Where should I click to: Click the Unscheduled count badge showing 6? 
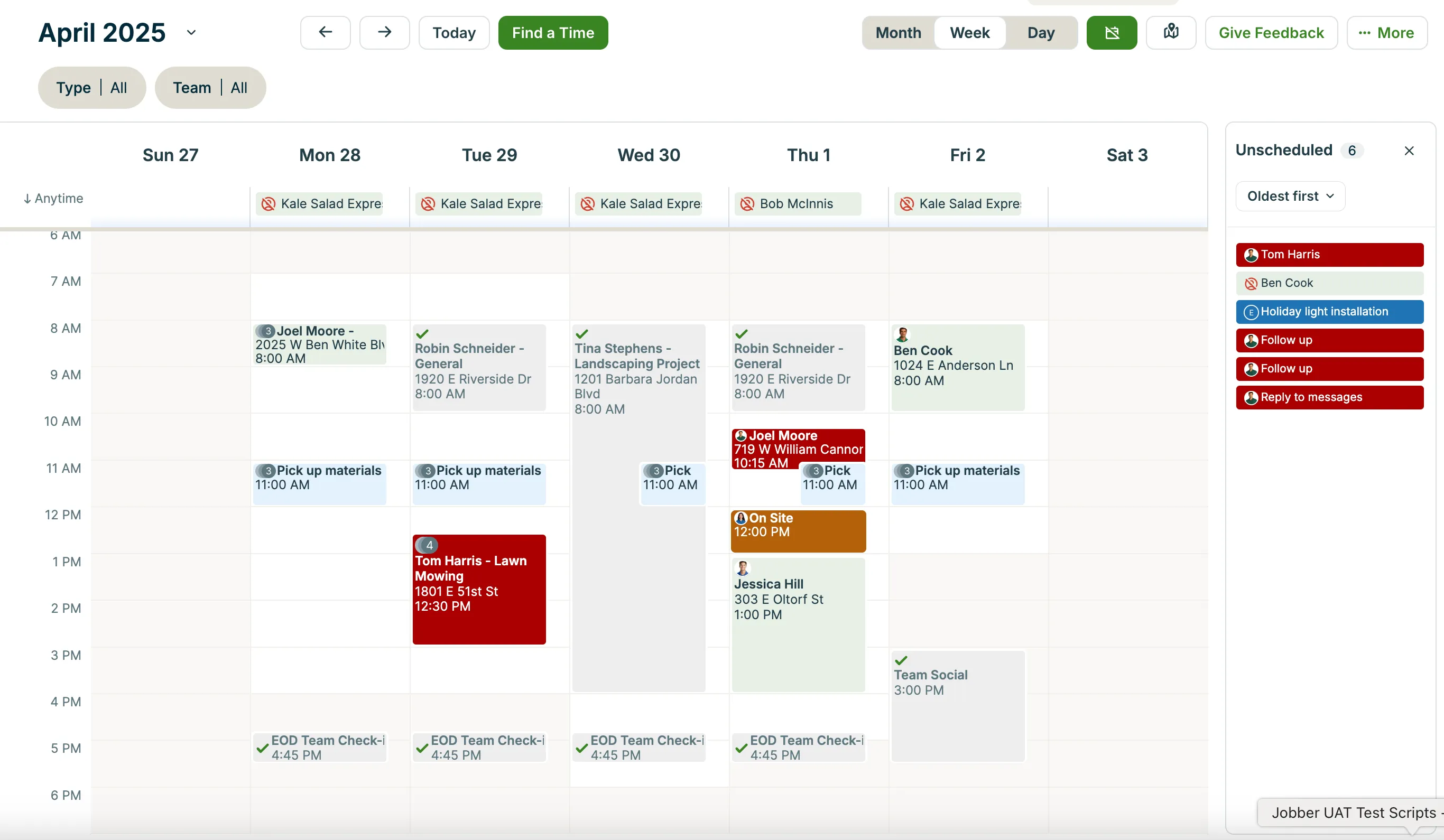[x=1352, y=151]
